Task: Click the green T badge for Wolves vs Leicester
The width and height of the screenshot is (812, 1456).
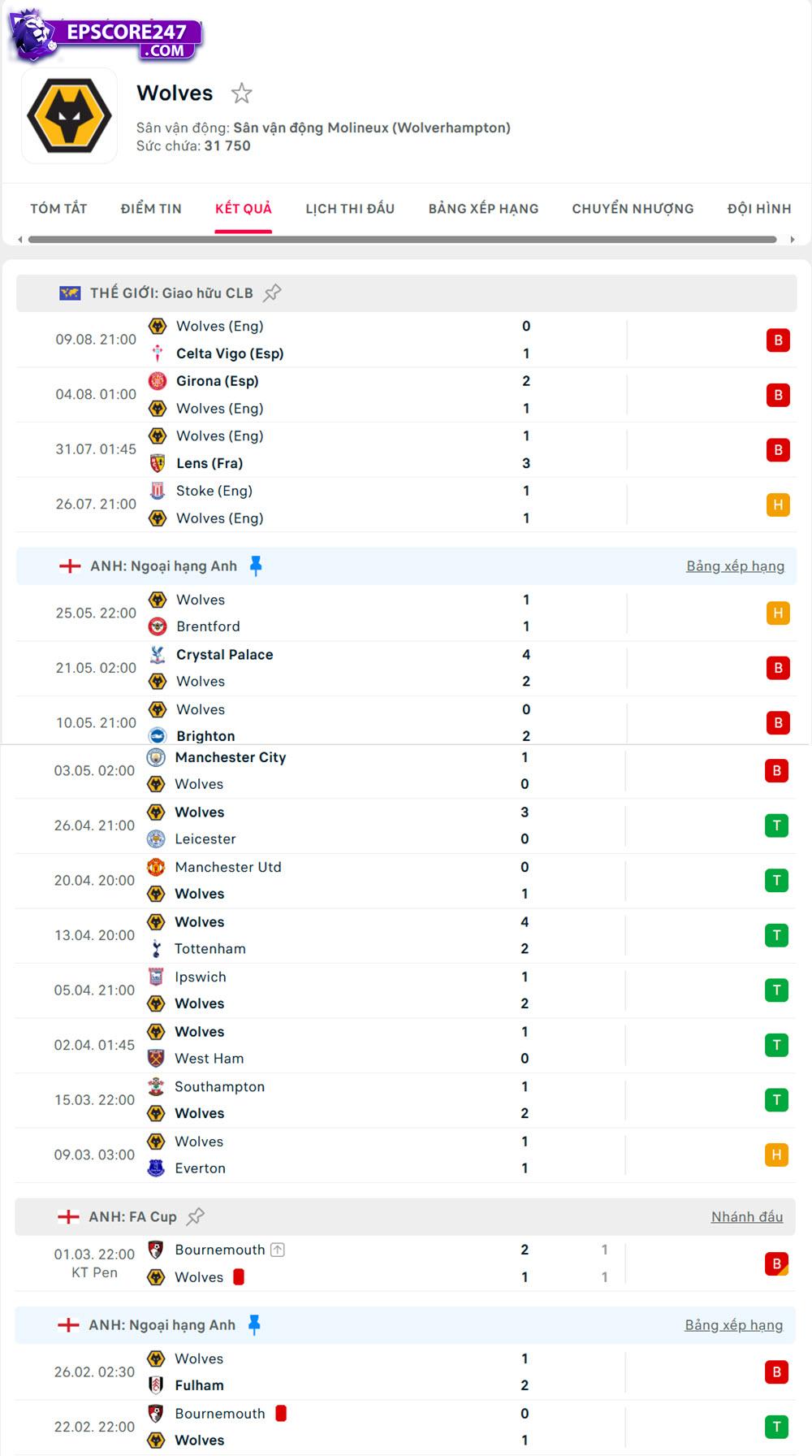Action: point(778,825)
